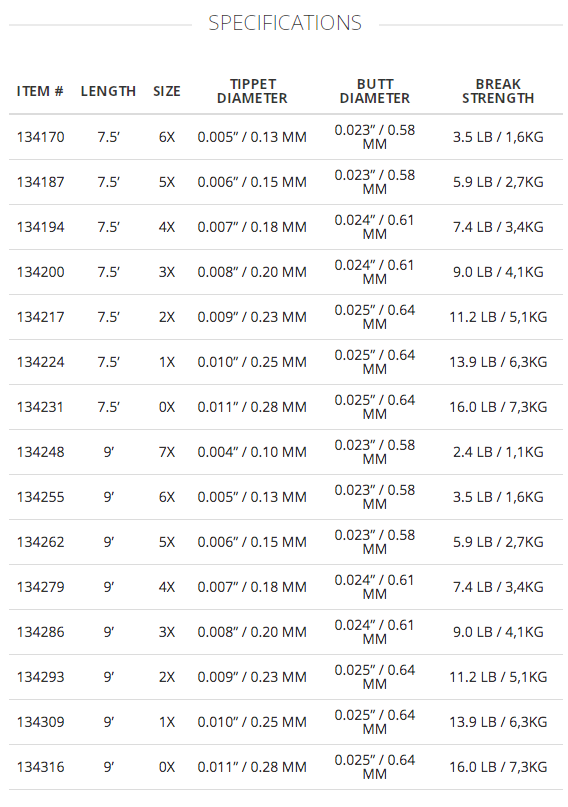Select item number 134194
Screen dimensions: 568x807
pos(41,227)
